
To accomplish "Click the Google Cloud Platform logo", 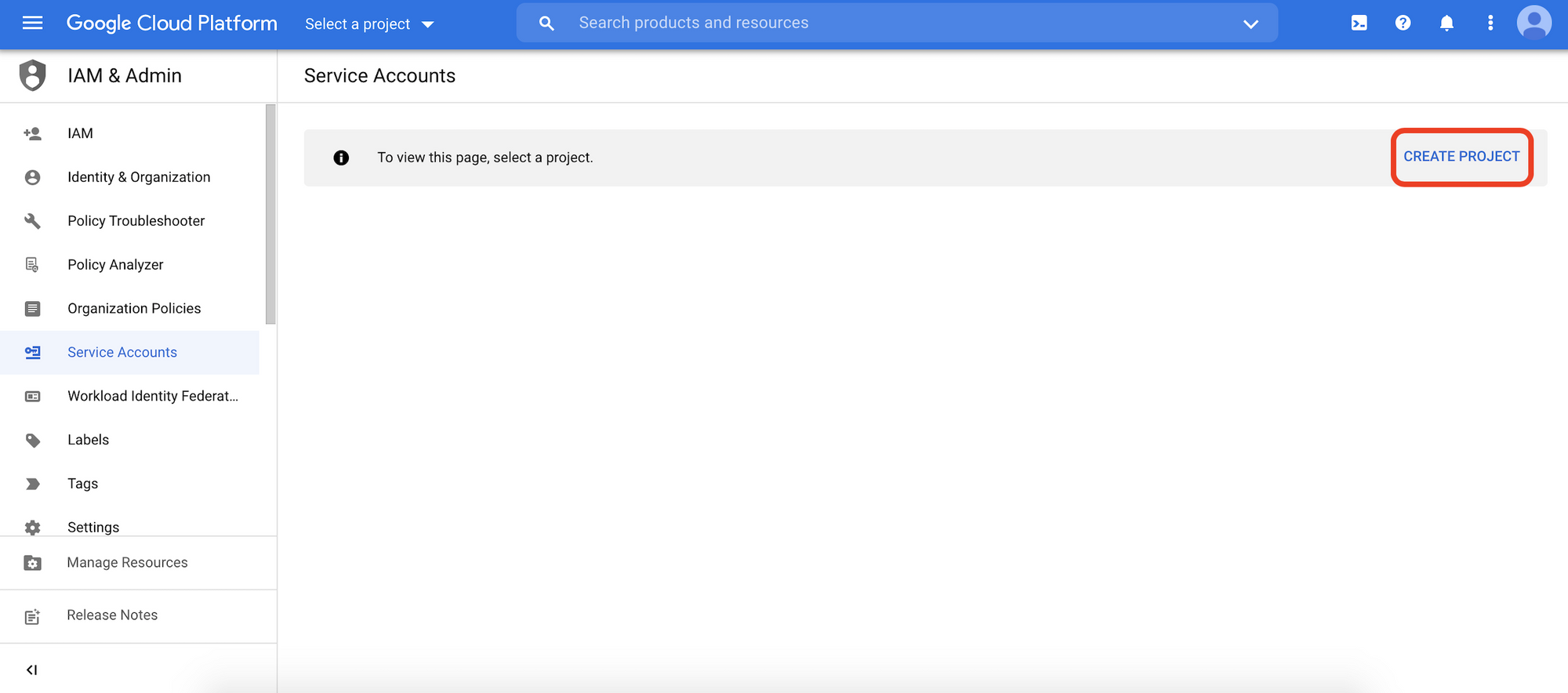I will click(x=172, y=23).
